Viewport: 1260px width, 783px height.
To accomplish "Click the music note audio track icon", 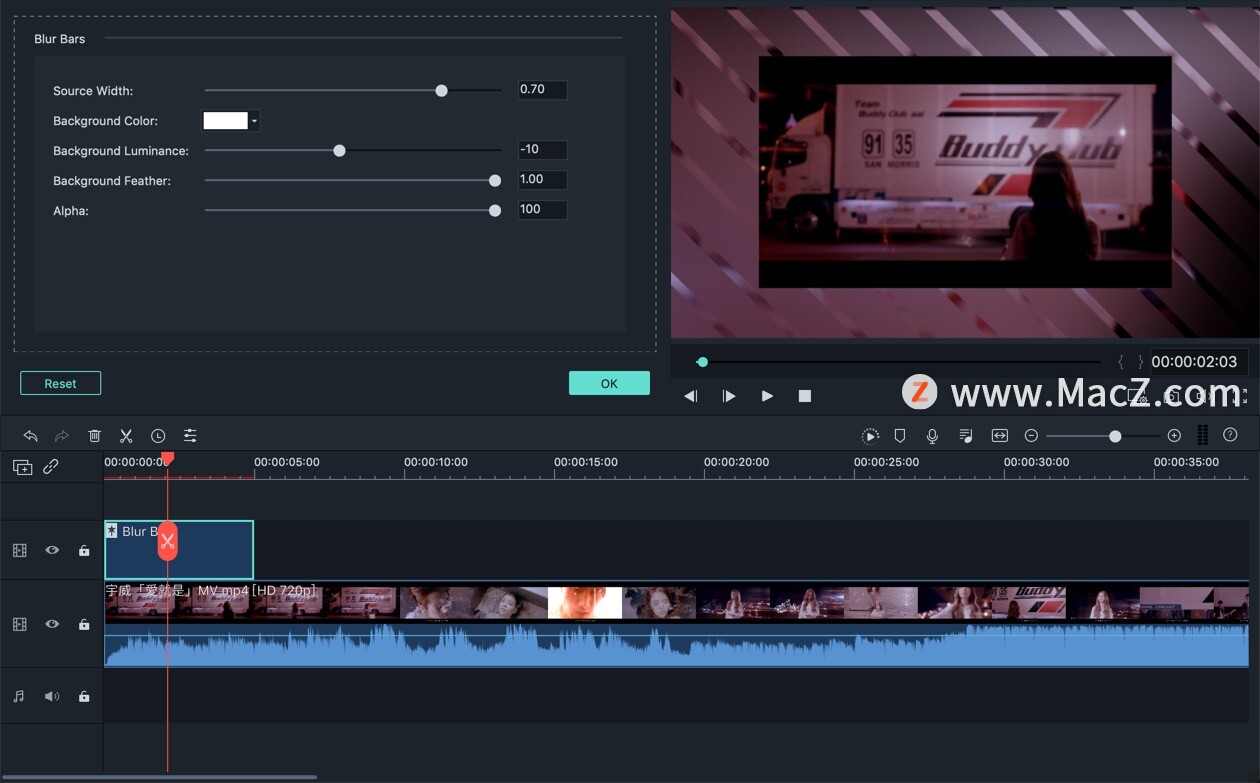I will tap(19, 696).
